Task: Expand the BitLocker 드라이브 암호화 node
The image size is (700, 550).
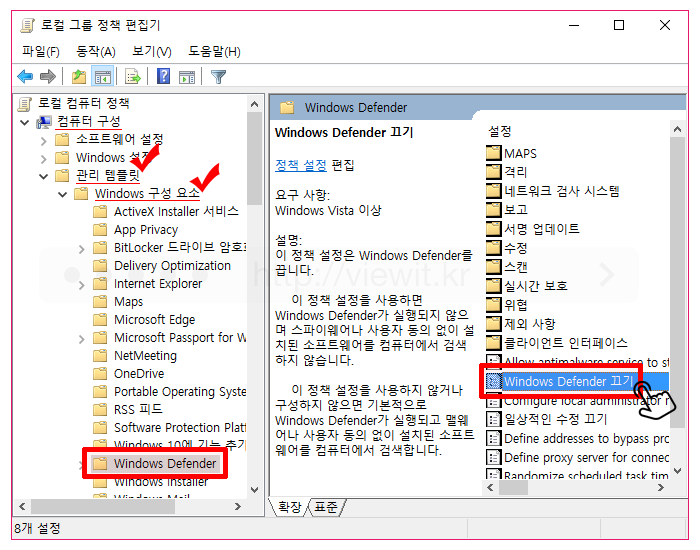Action: click(81, 249)
